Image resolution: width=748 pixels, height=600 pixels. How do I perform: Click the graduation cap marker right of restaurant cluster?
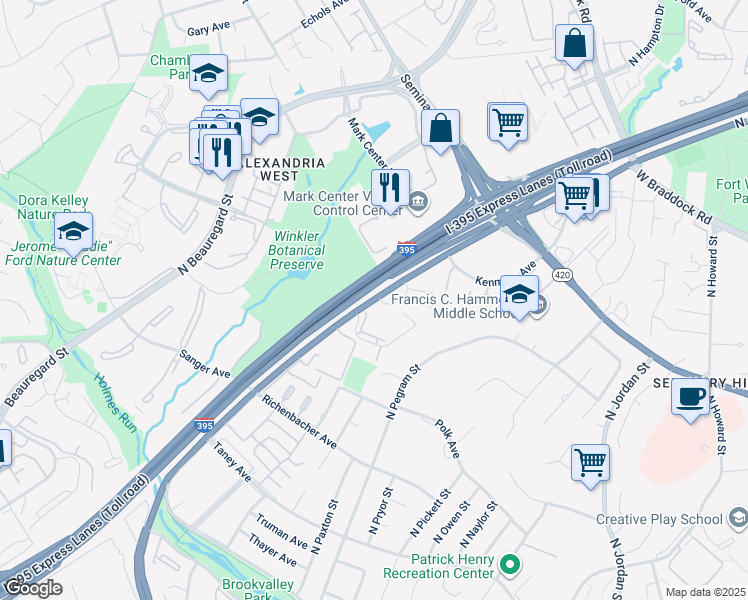tap(260, 119)
